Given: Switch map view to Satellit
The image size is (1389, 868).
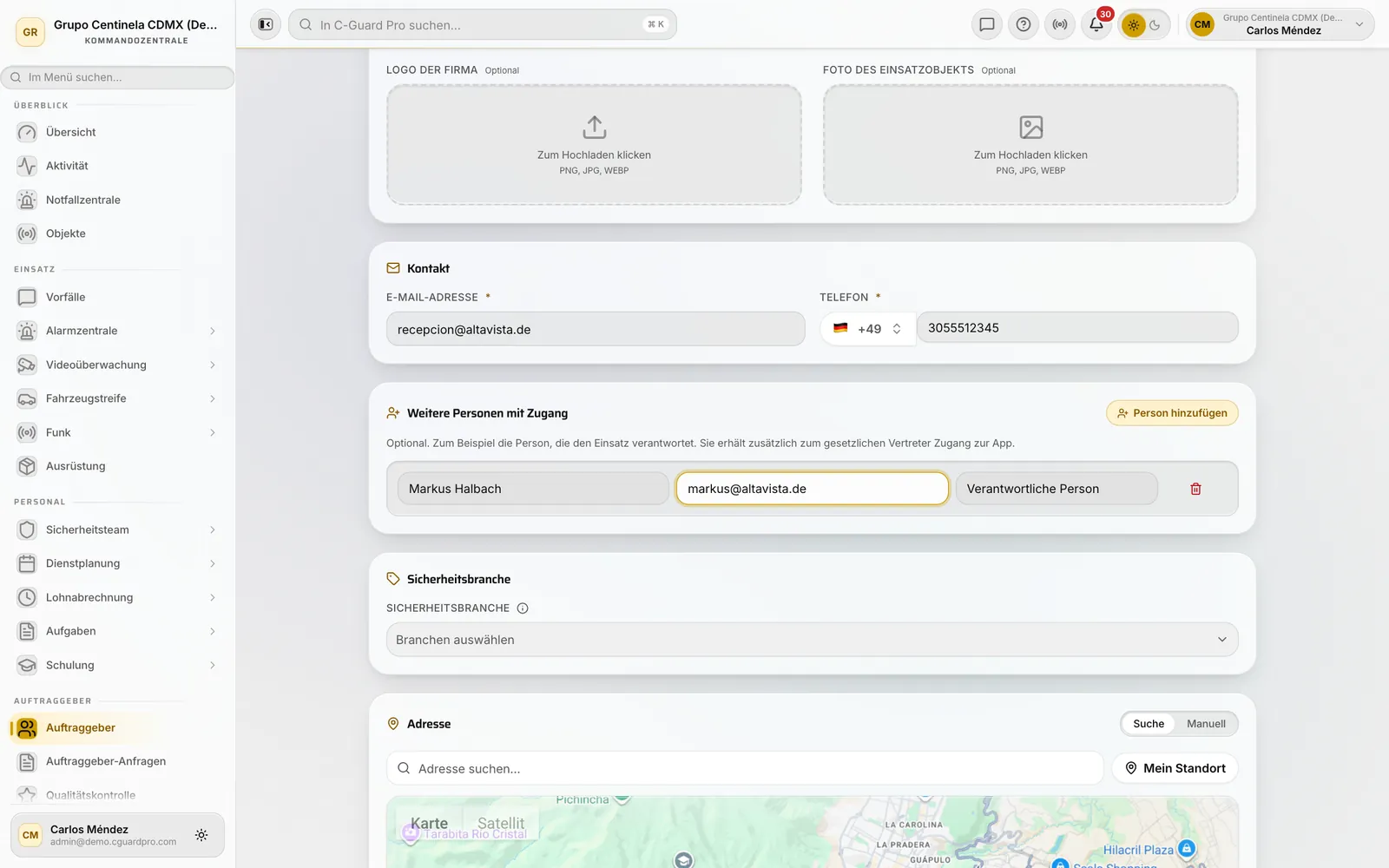Looking at the screenshot, I should point(501,824).
